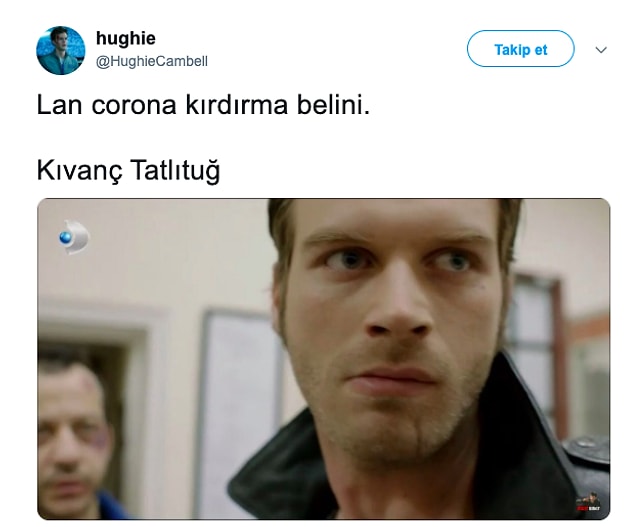635x527 pixels.
Task: Open the hughie display name link
Action: [126, 38]
